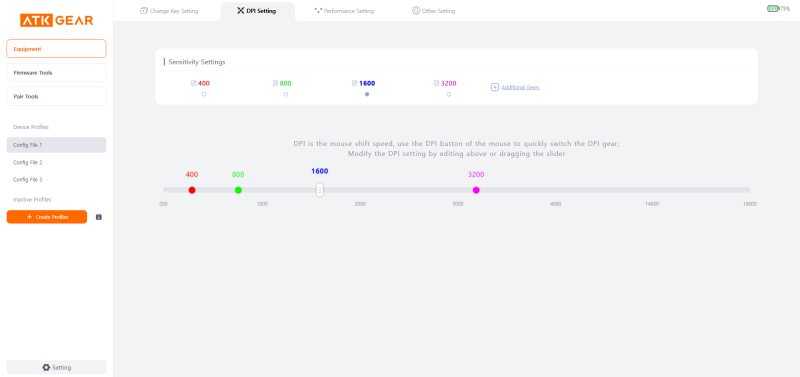Image resolution: width=800 pixels, height=377 pixels.
Task: Click the Create Profiles button
Action: (x=47, y=217)
